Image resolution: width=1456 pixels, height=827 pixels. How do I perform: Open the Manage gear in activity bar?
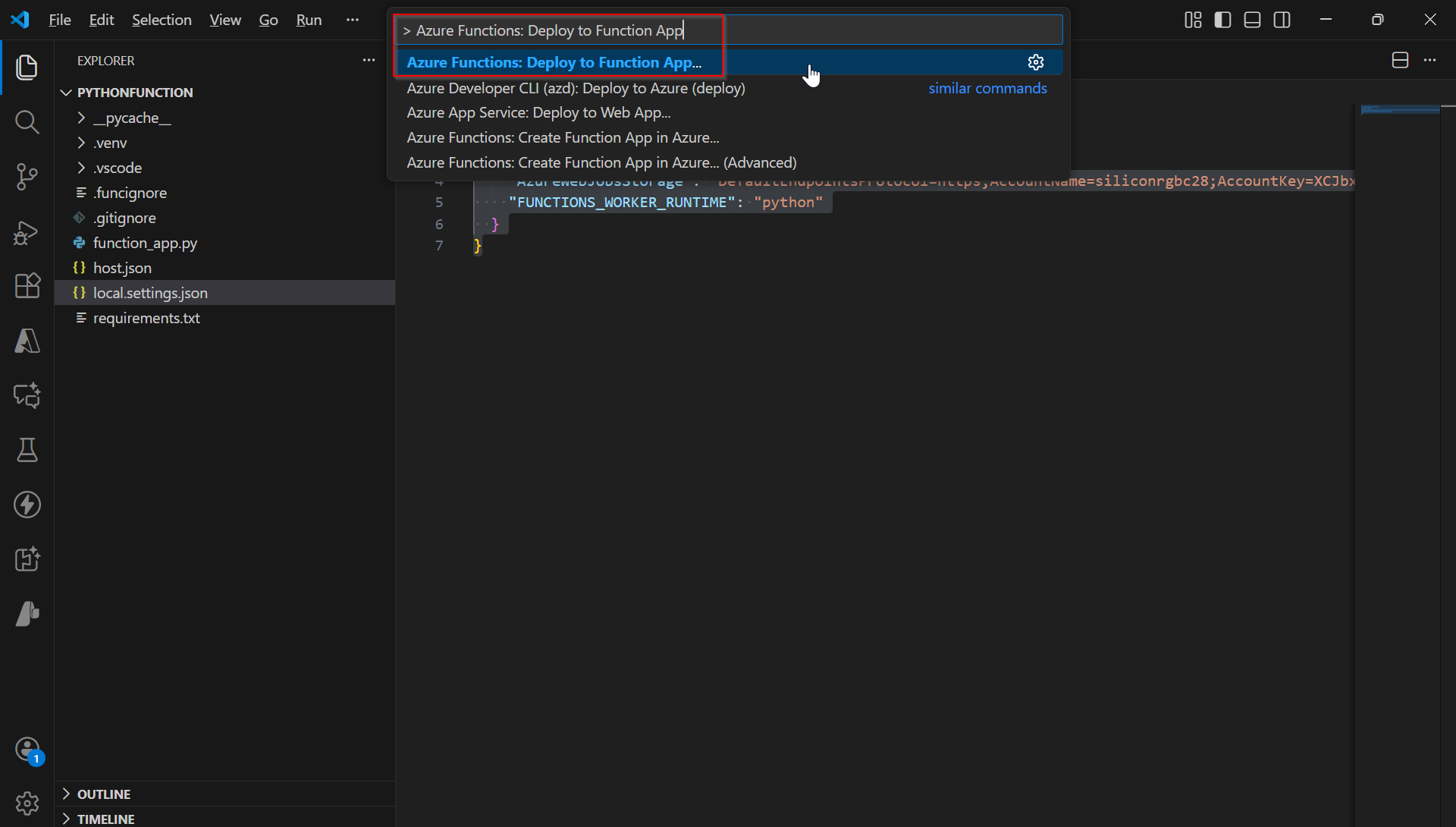click(x=27, y=803)
